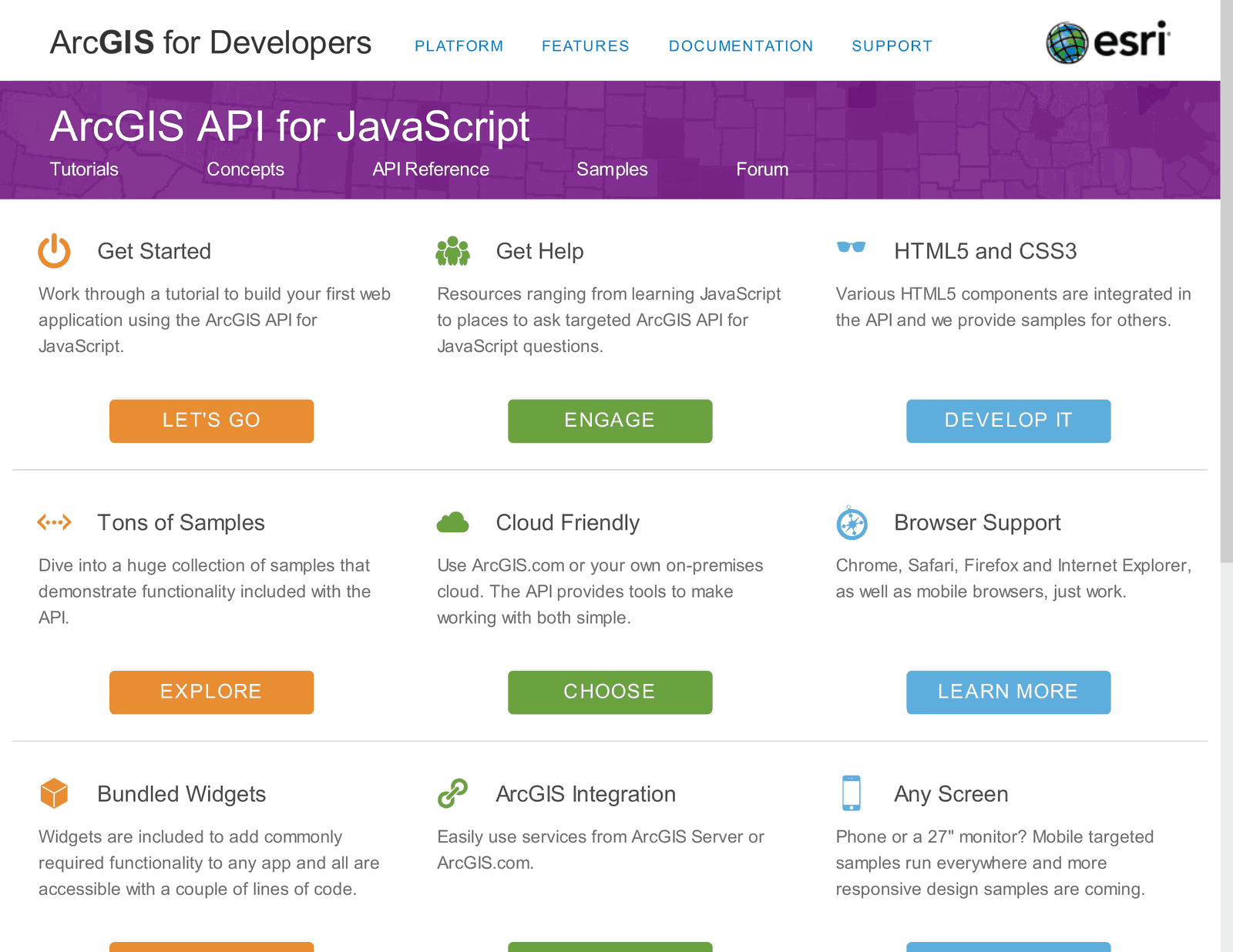Screen dimensions: 1233x952
Task: Click the green people icon beside Get Help
Action: [452, 251]
